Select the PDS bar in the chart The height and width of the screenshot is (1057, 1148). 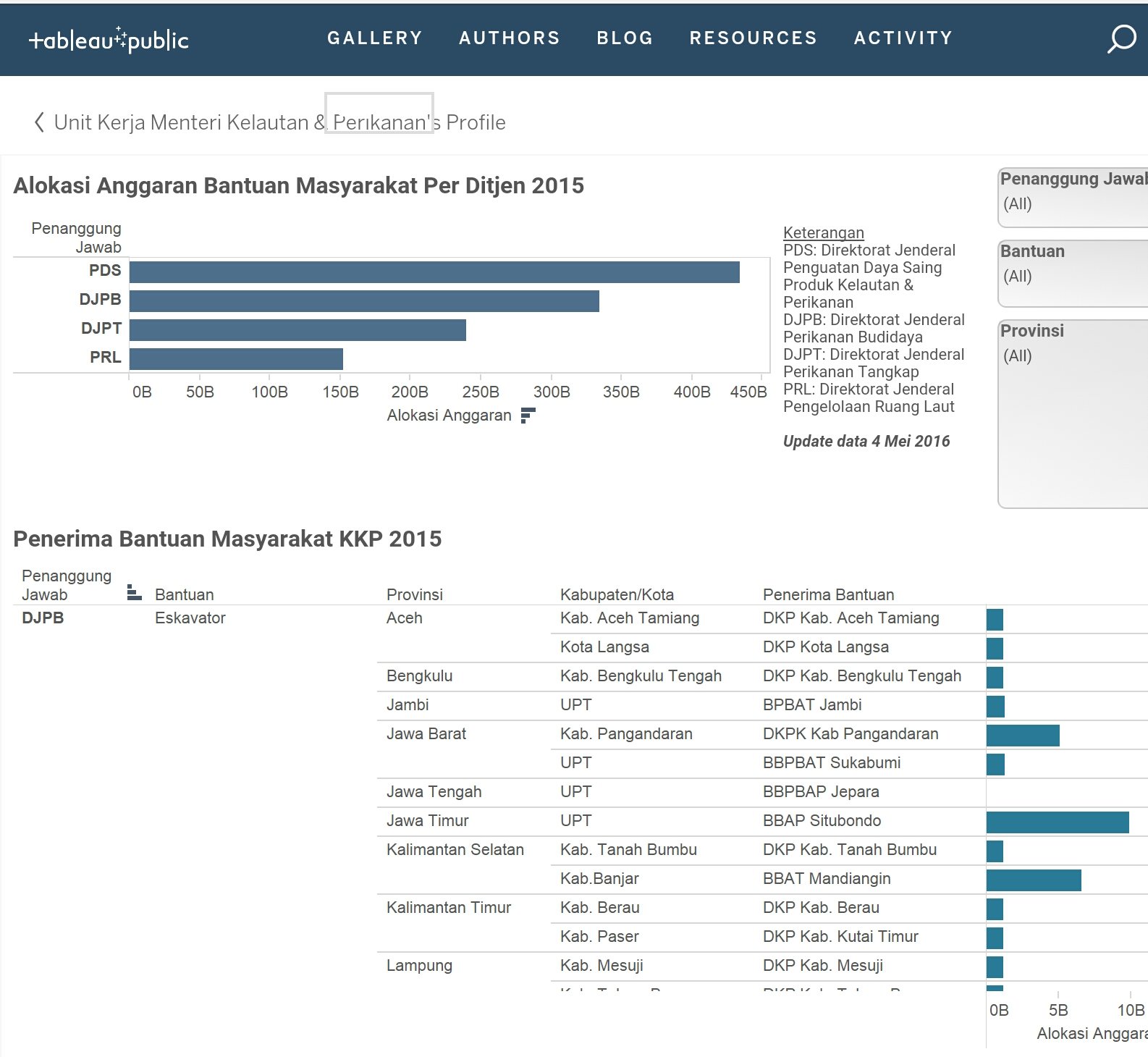click(434, 272)
